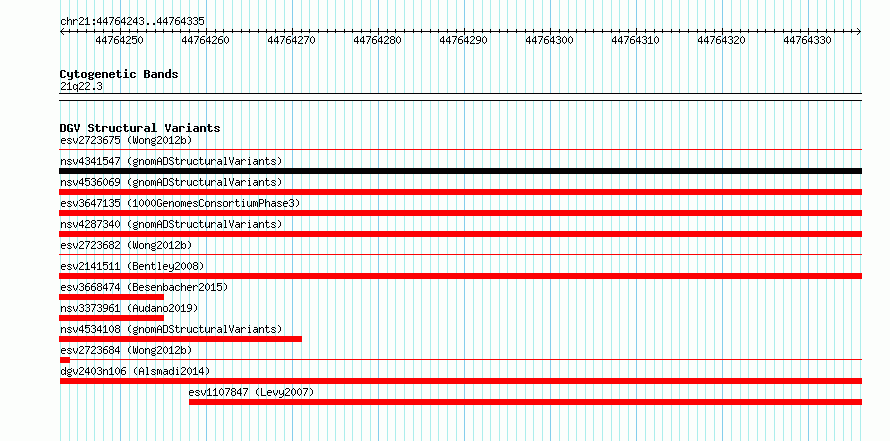Open the nsv4287340 variant label
Screen dimensions: 890x441
point(171,224)
